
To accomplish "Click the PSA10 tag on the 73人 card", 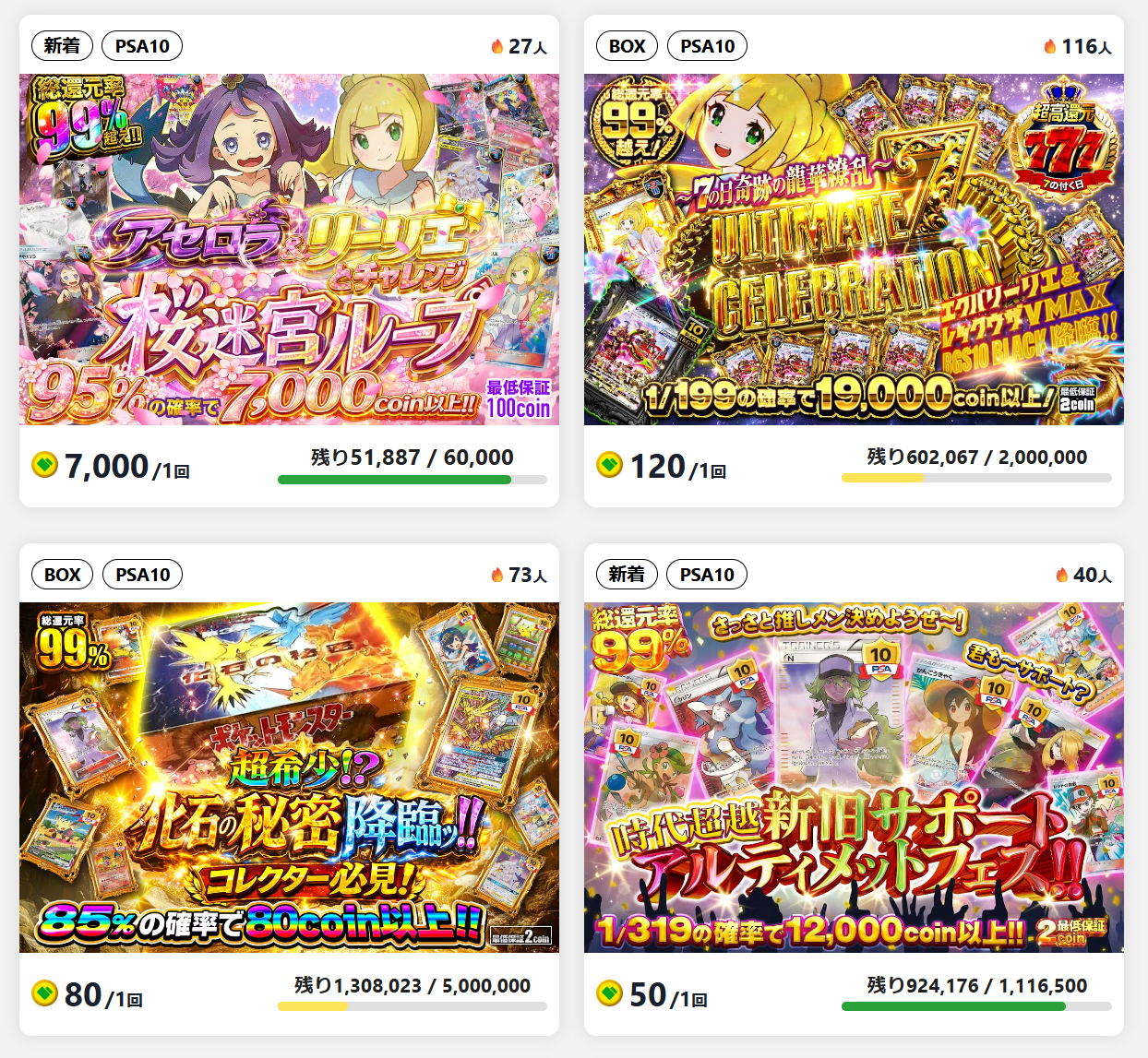I will pyautogui.click(x=142, y=575).
